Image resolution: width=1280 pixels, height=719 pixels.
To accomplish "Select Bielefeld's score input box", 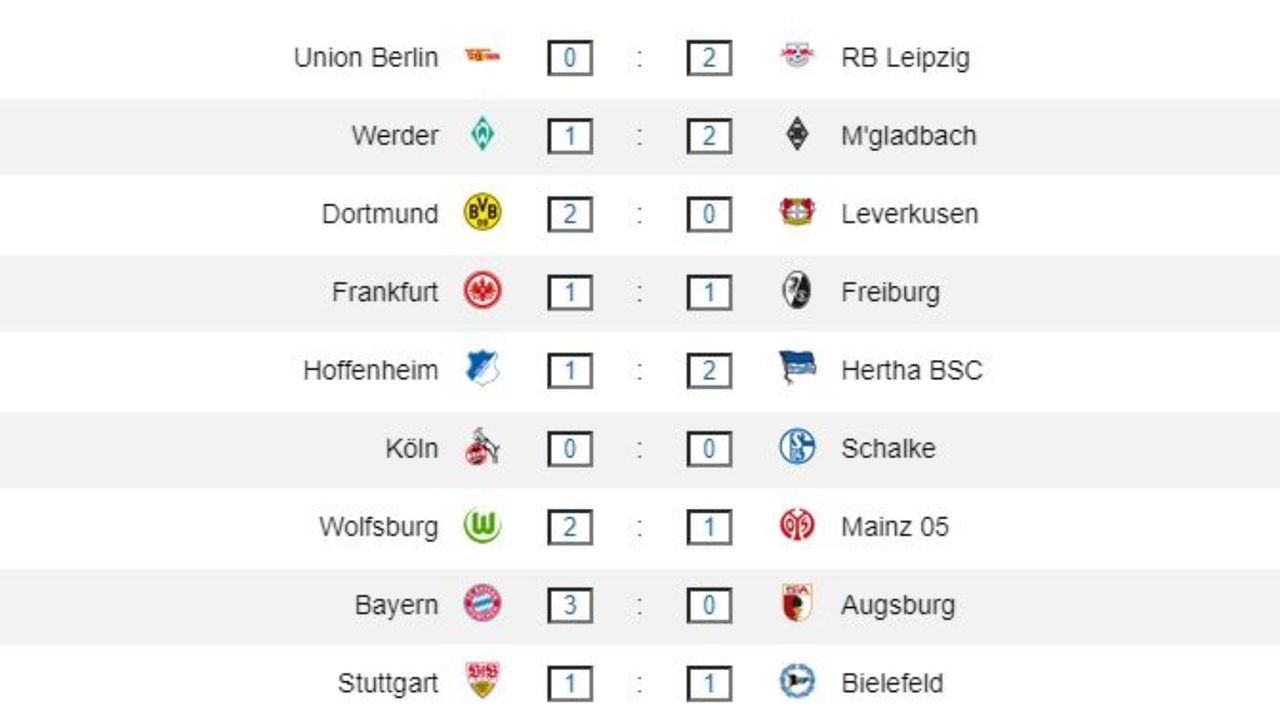I will 709,684.
